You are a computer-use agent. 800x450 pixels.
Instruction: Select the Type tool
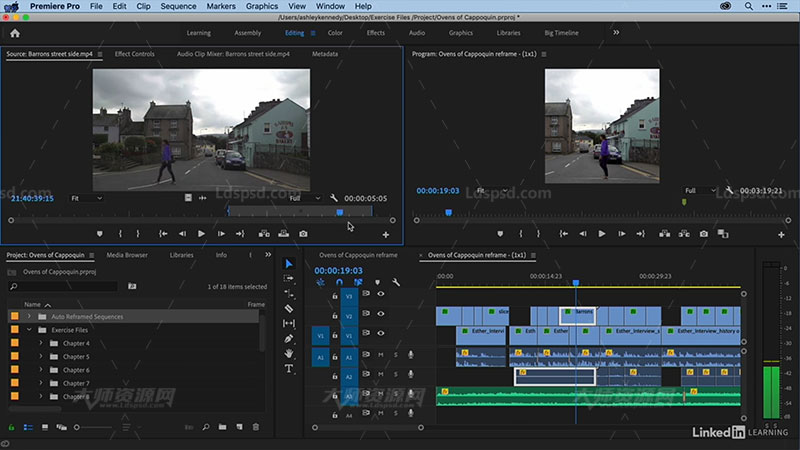(x=289, y=368)
